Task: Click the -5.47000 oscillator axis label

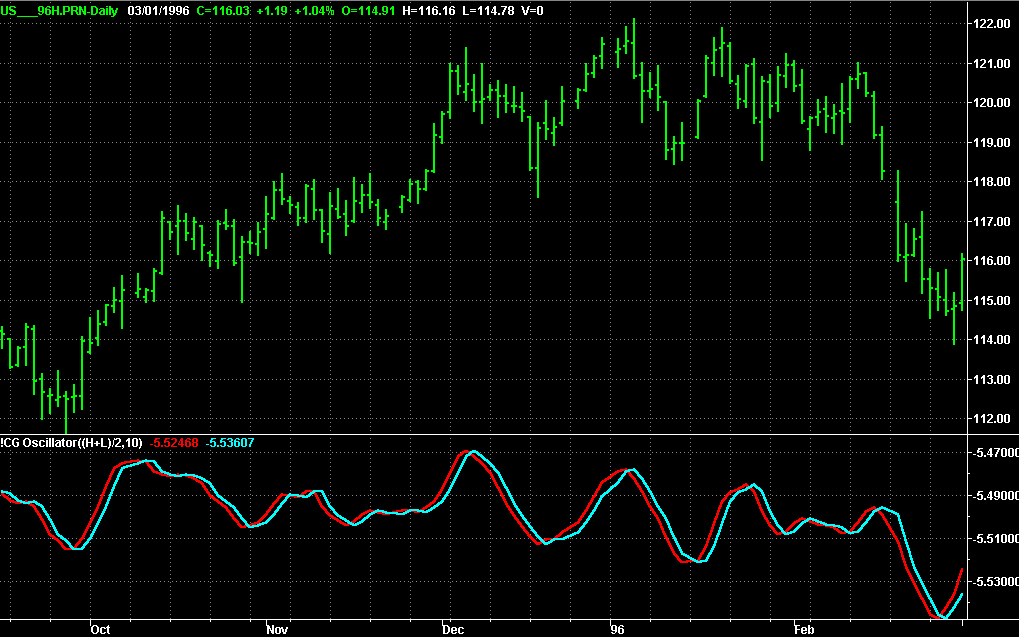Action: pos(995,452)
